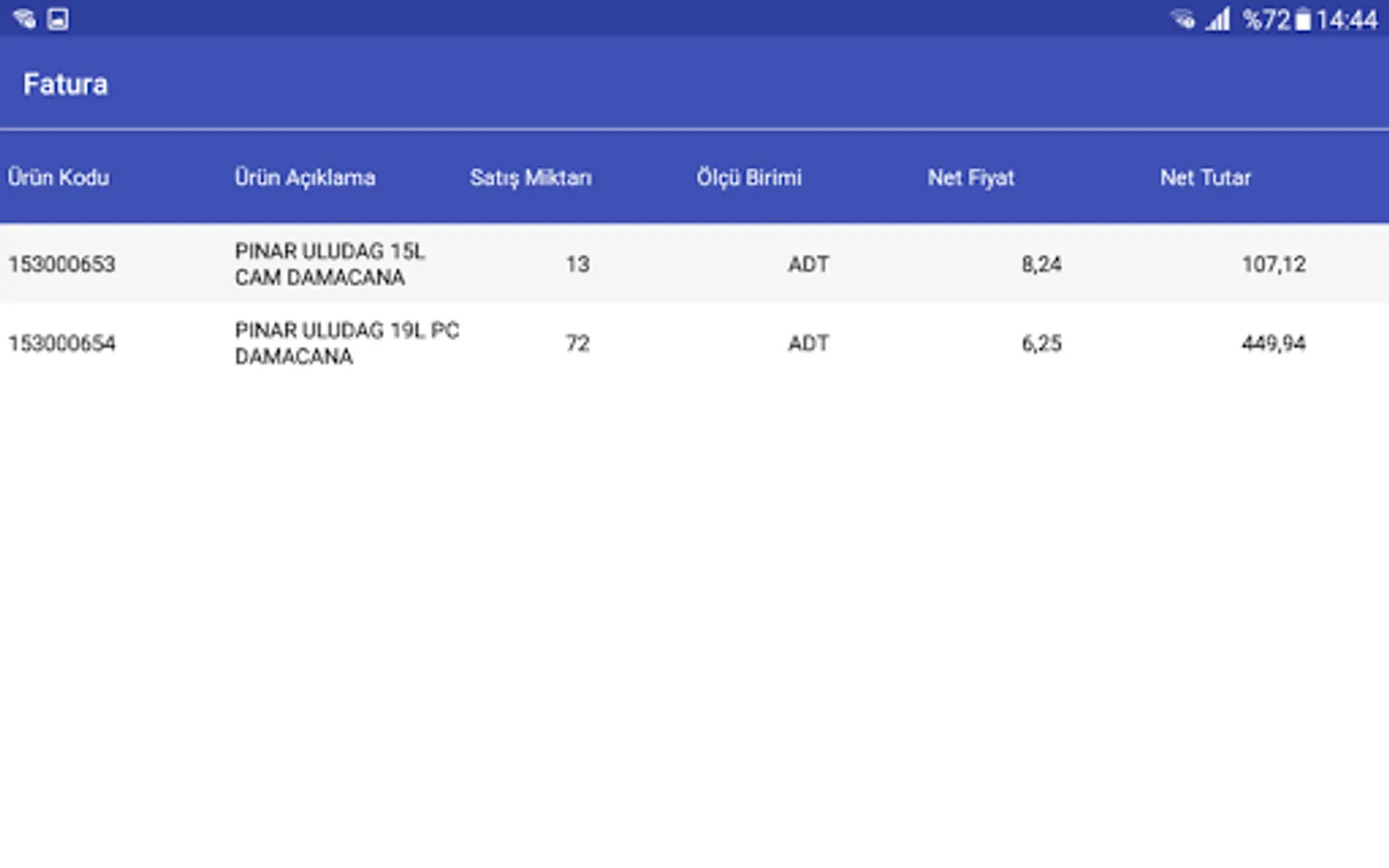1389x868 pixels.
Task: Select the Ürün Kodu column header
Action: point(59,177)
